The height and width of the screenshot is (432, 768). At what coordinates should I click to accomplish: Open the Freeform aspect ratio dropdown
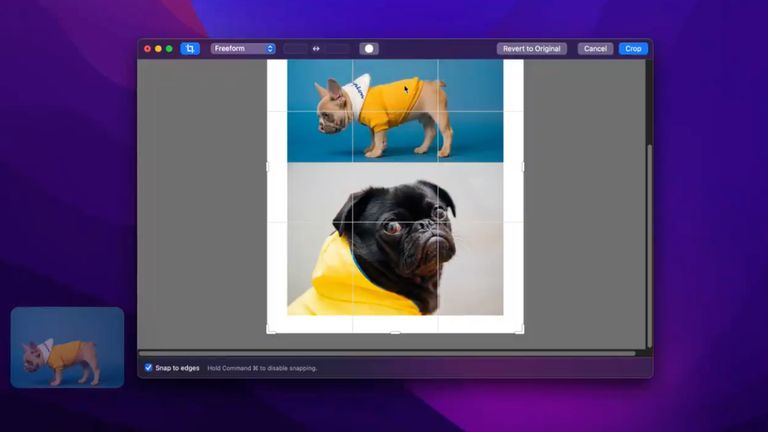(x=243, y=48)
